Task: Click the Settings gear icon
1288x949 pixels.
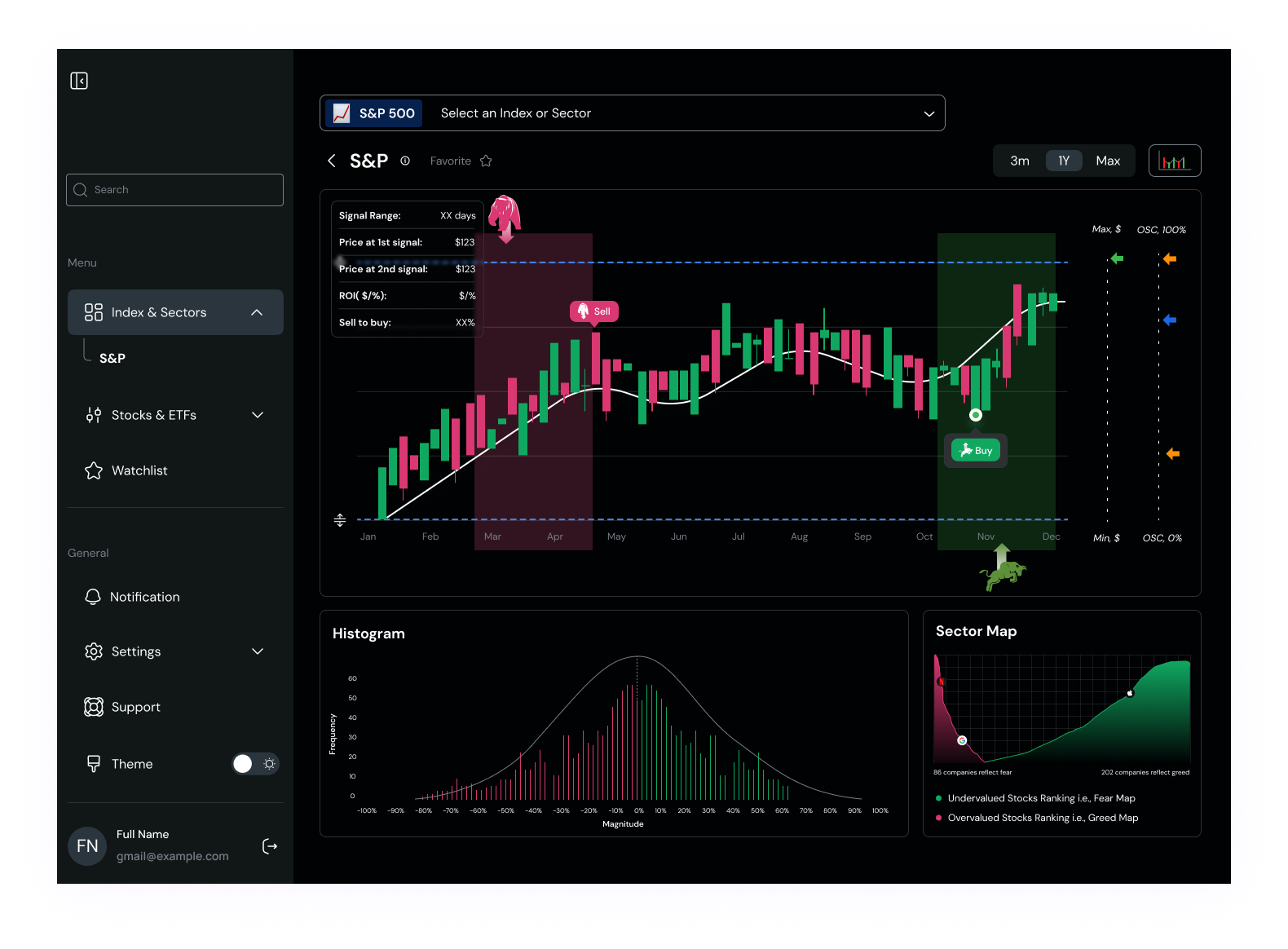Action: tap(94, 651)
